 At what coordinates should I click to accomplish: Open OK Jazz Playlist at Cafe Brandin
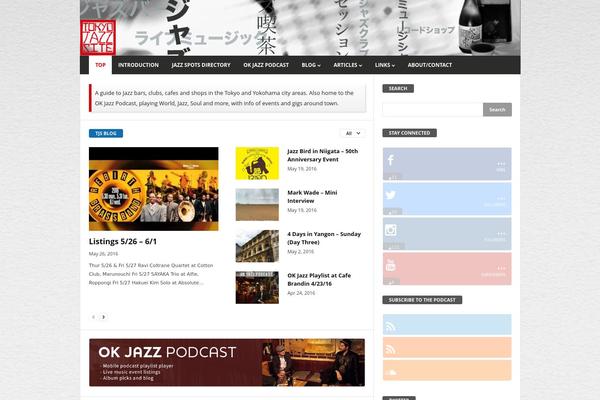[x=319, y=279]
